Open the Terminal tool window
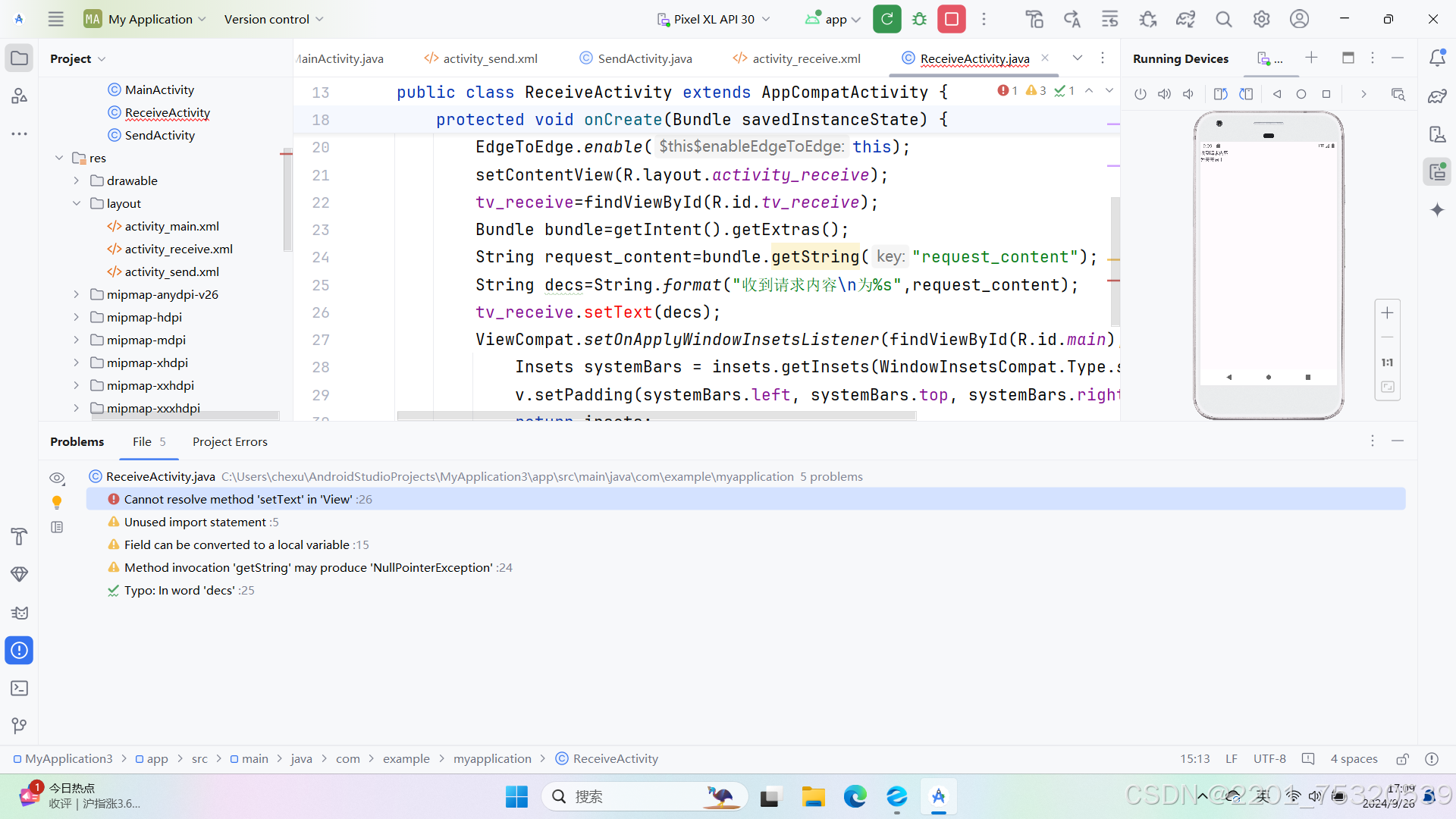1456x819 pixels. [20, 689]
